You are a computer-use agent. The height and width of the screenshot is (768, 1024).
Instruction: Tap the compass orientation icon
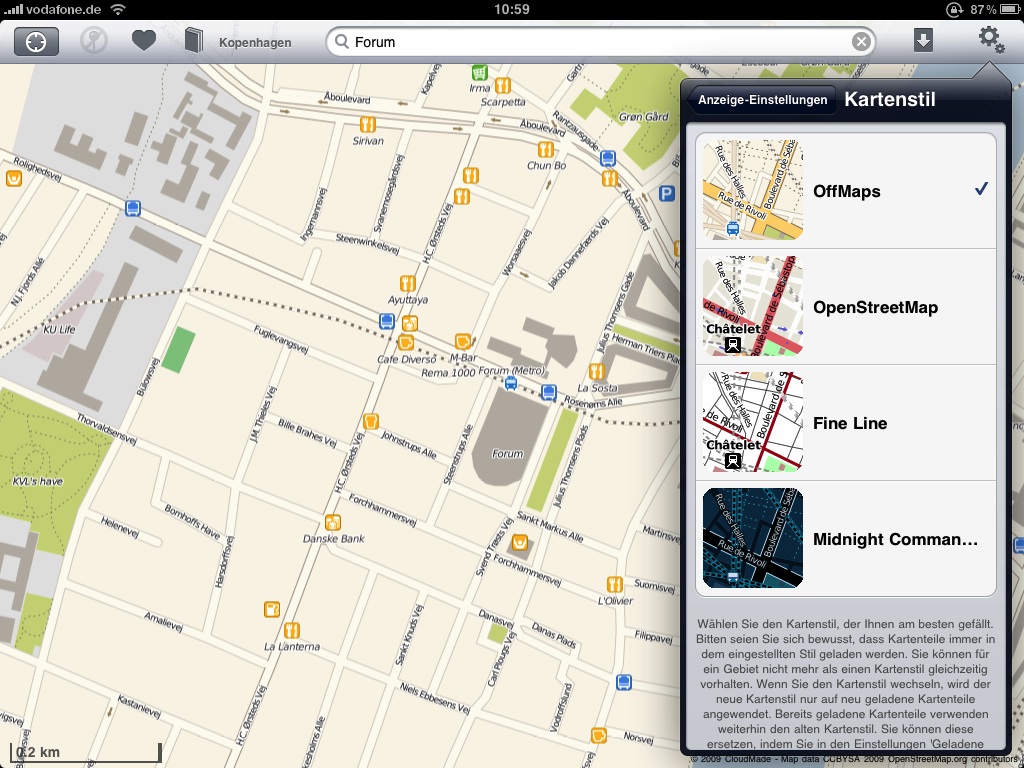pyautogui.click(x=94, y=42)
